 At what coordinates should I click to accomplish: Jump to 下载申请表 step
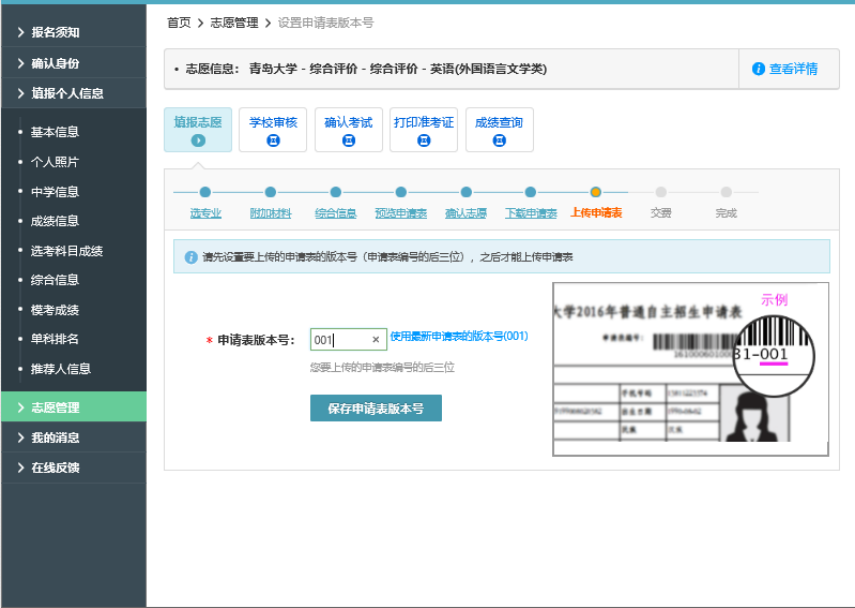click(x=530, y=213)
